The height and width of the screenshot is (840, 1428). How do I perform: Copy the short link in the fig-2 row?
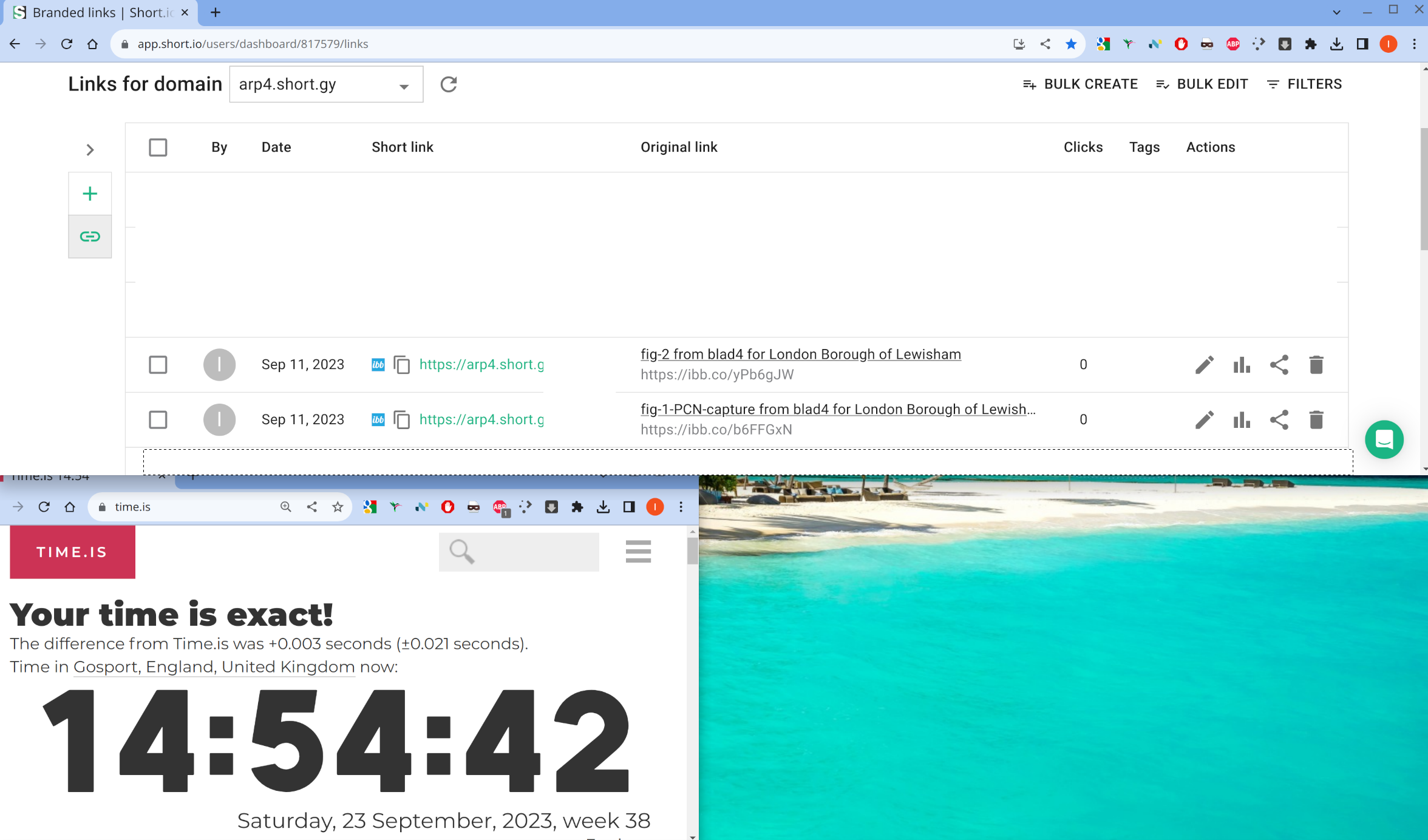coord(402,365)
